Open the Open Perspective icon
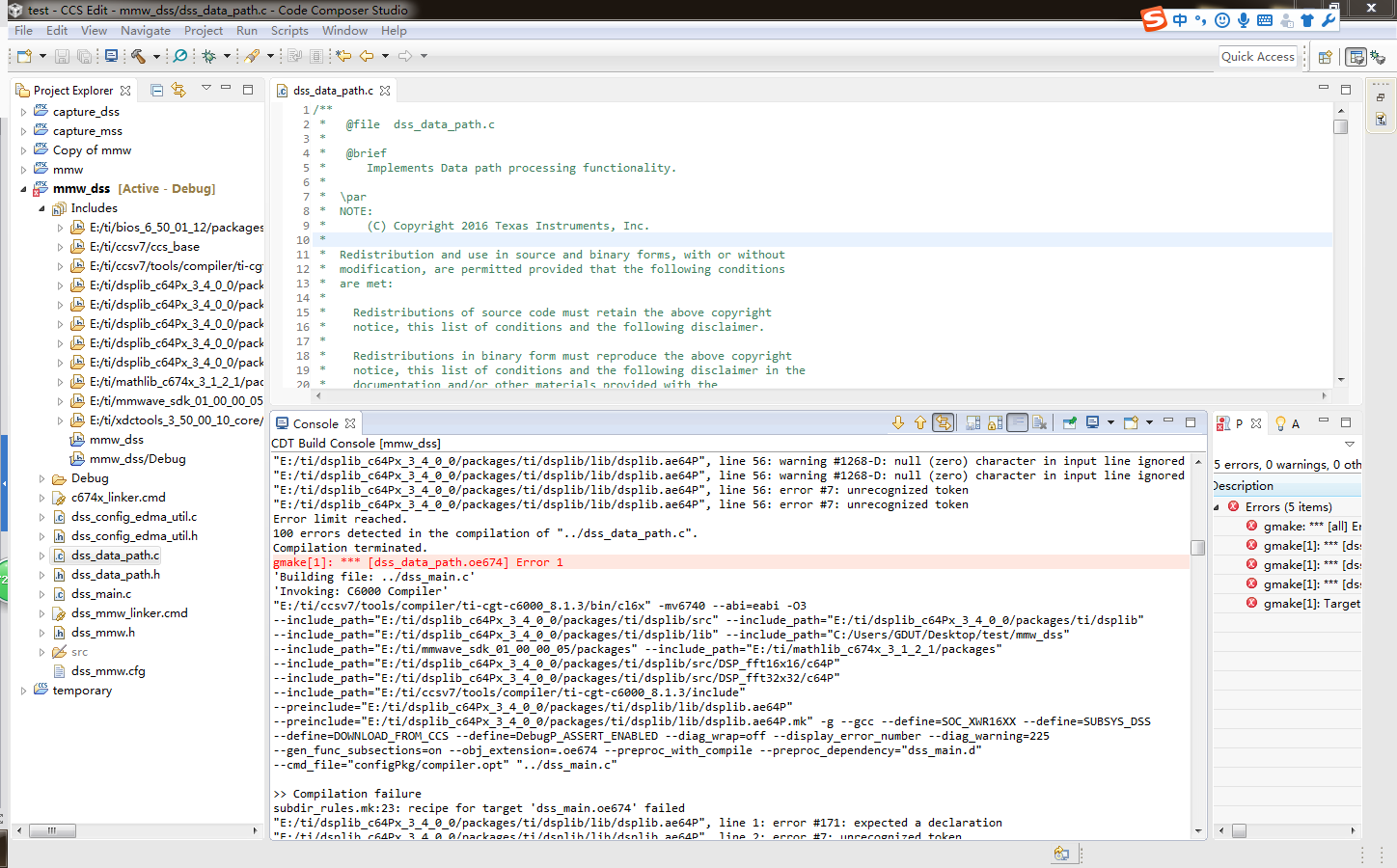Screen dimensions: 1397x868 coord(1326,57)
